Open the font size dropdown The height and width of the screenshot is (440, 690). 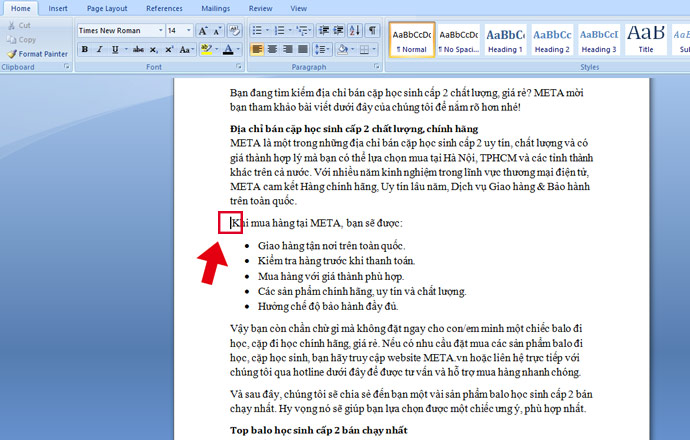click(x=189, y=31)
